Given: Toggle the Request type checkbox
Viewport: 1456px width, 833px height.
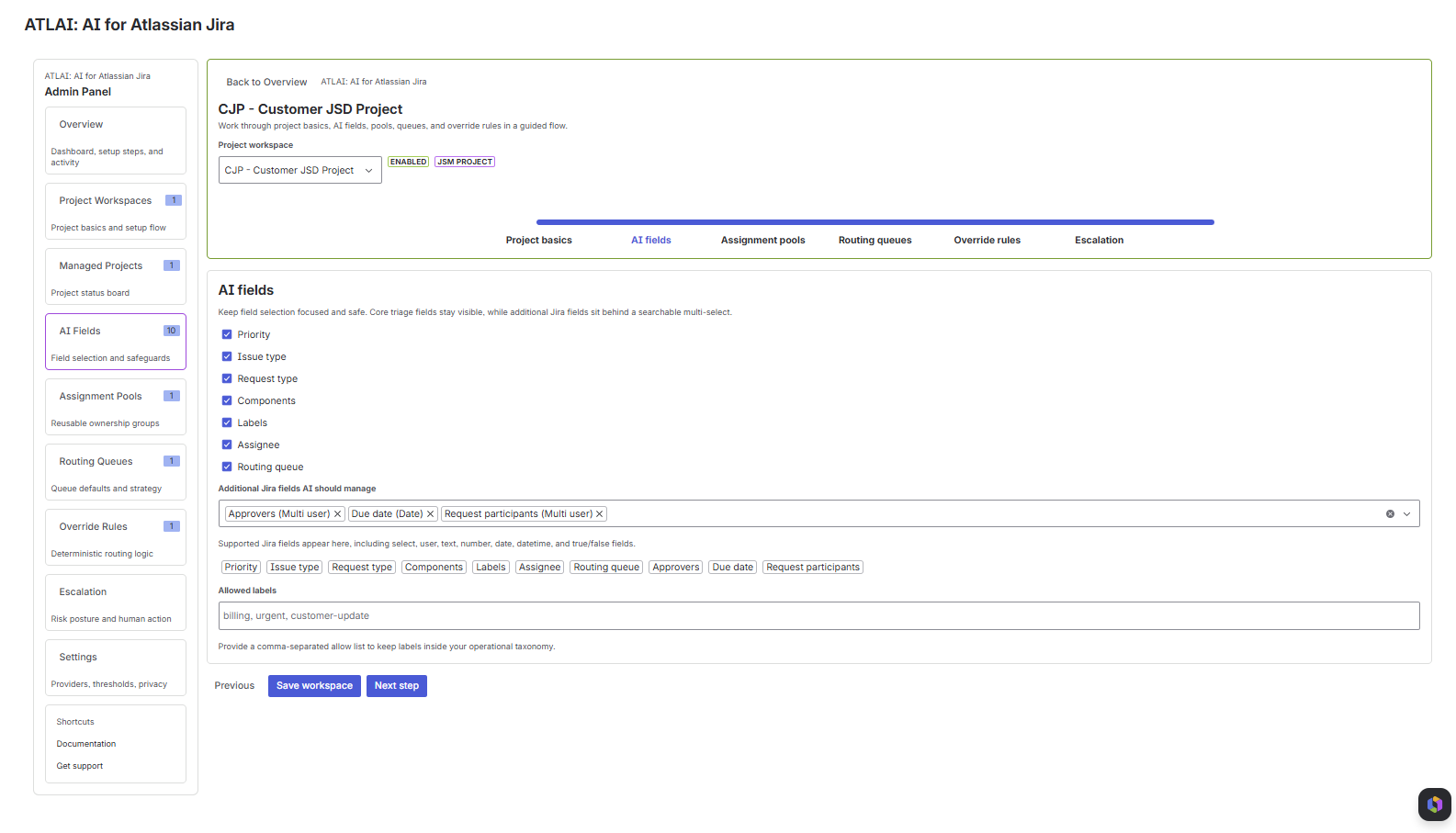Looking at the screenshot, I should coord(227,378).
